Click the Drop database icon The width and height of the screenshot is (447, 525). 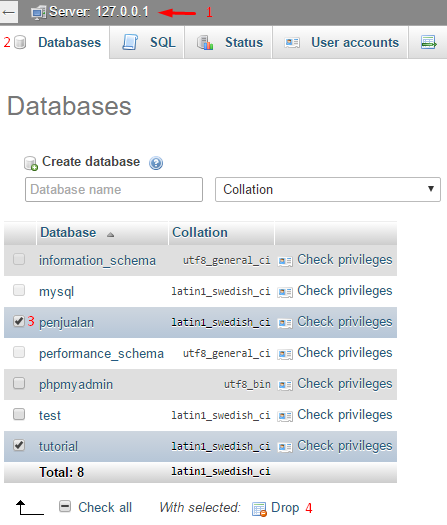coord(259,509)
